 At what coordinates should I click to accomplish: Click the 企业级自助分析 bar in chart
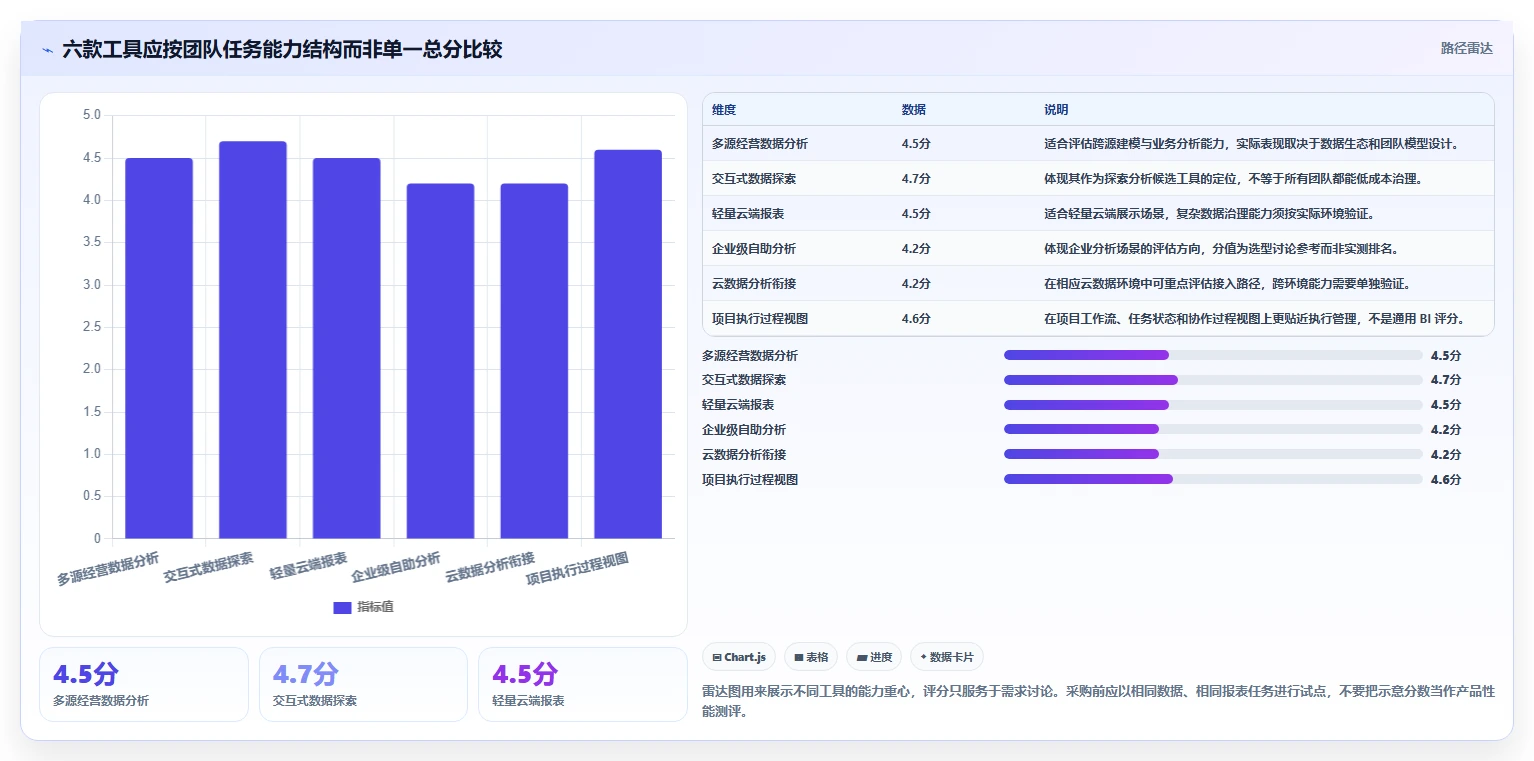pyautogui.click(x=440, y=361)
